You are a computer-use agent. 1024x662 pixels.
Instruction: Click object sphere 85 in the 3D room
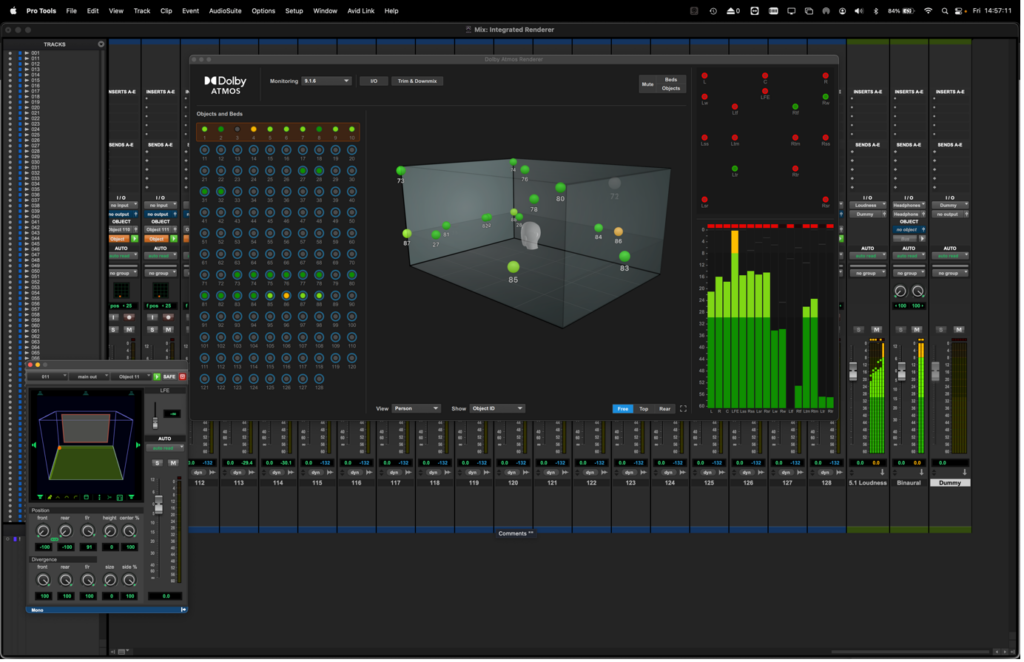513,266
